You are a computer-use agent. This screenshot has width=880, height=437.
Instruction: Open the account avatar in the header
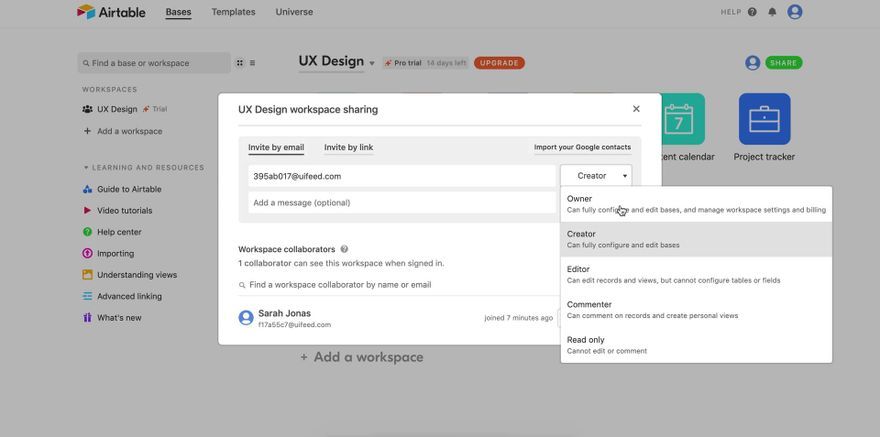[795, 12]
